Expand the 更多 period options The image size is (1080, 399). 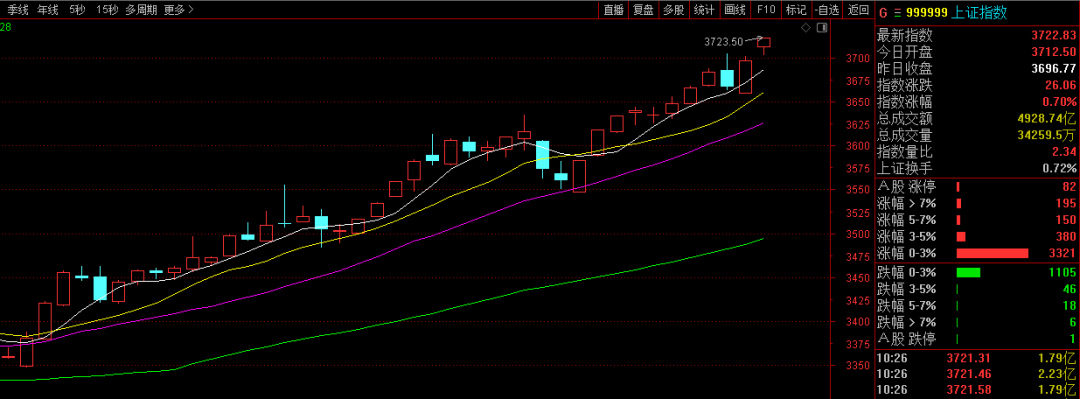click(178, 10)
